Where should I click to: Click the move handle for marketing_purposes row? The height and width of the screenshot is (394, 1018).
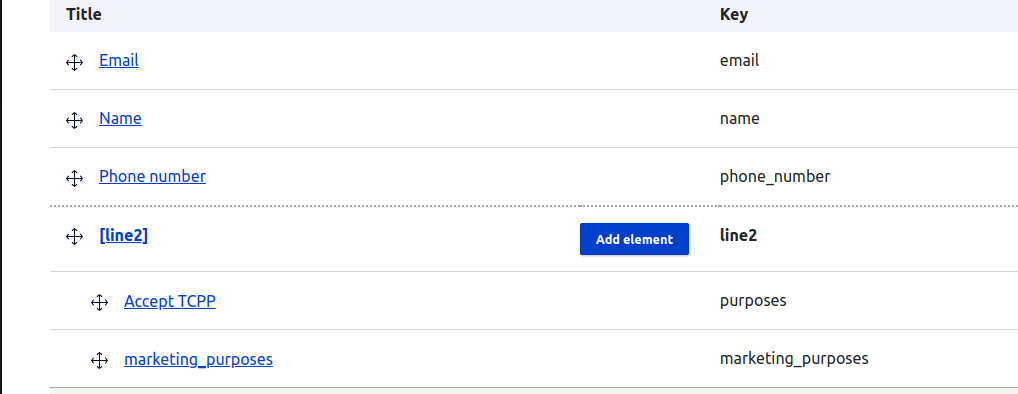[99, 360]
